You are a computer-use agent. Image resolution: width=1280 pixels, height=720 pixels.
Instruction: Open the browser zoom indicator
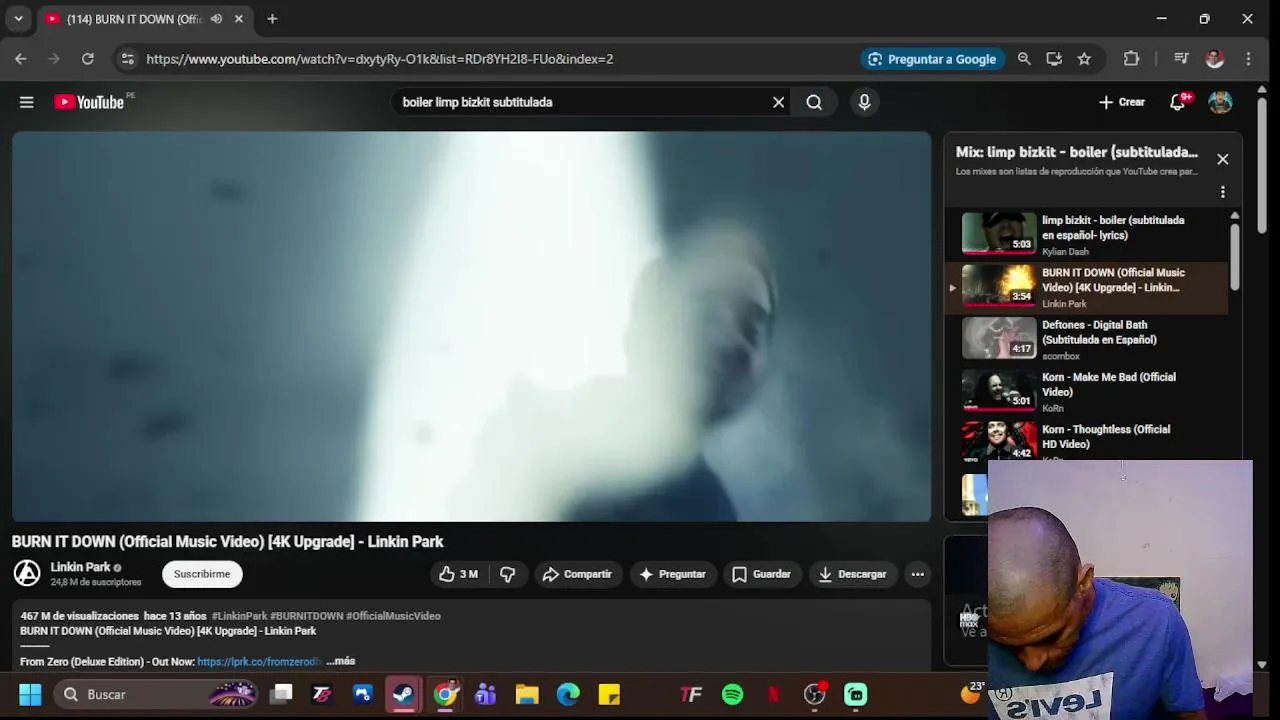1024,59
